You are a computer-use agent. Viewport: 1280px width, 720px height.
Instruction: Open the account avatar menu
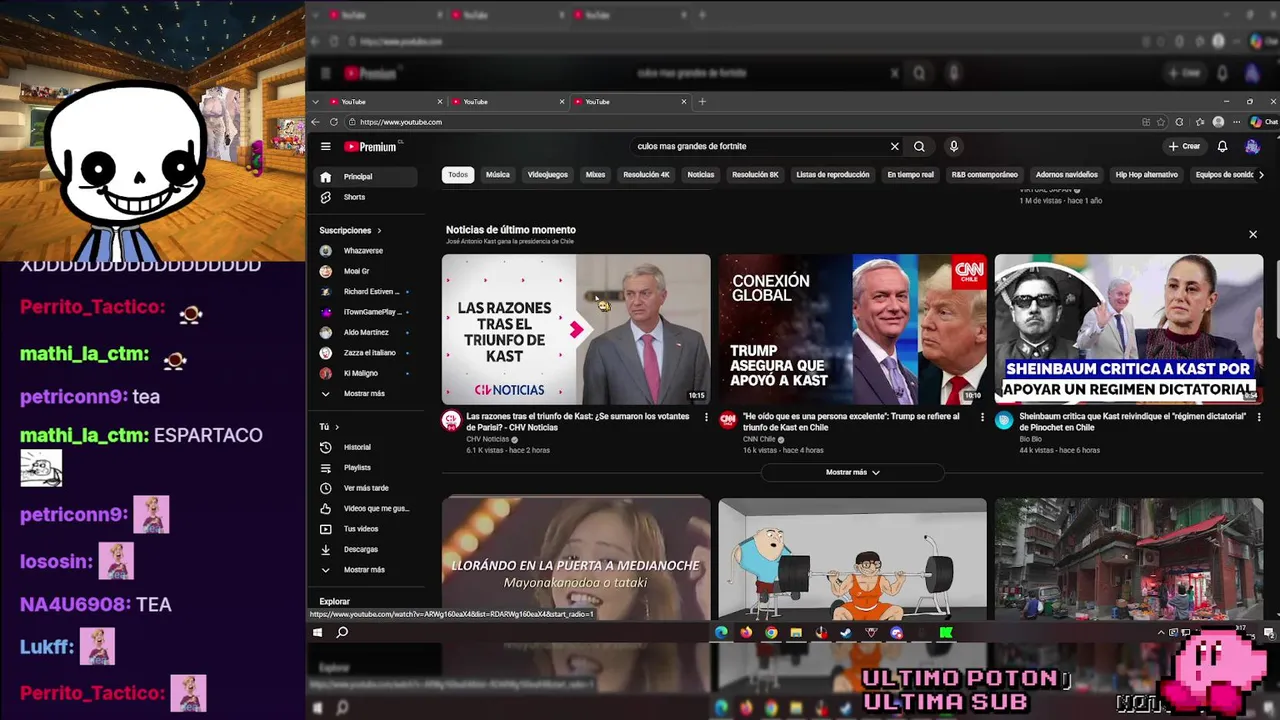point(1252,146)
